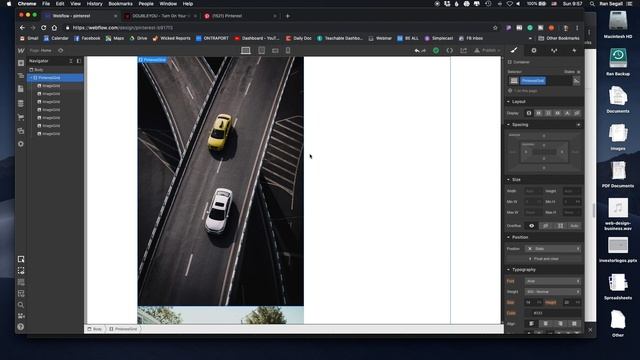Open the Navigator panel icon in sidebar
Screen dimensions: 640x360
pos(21,76)
